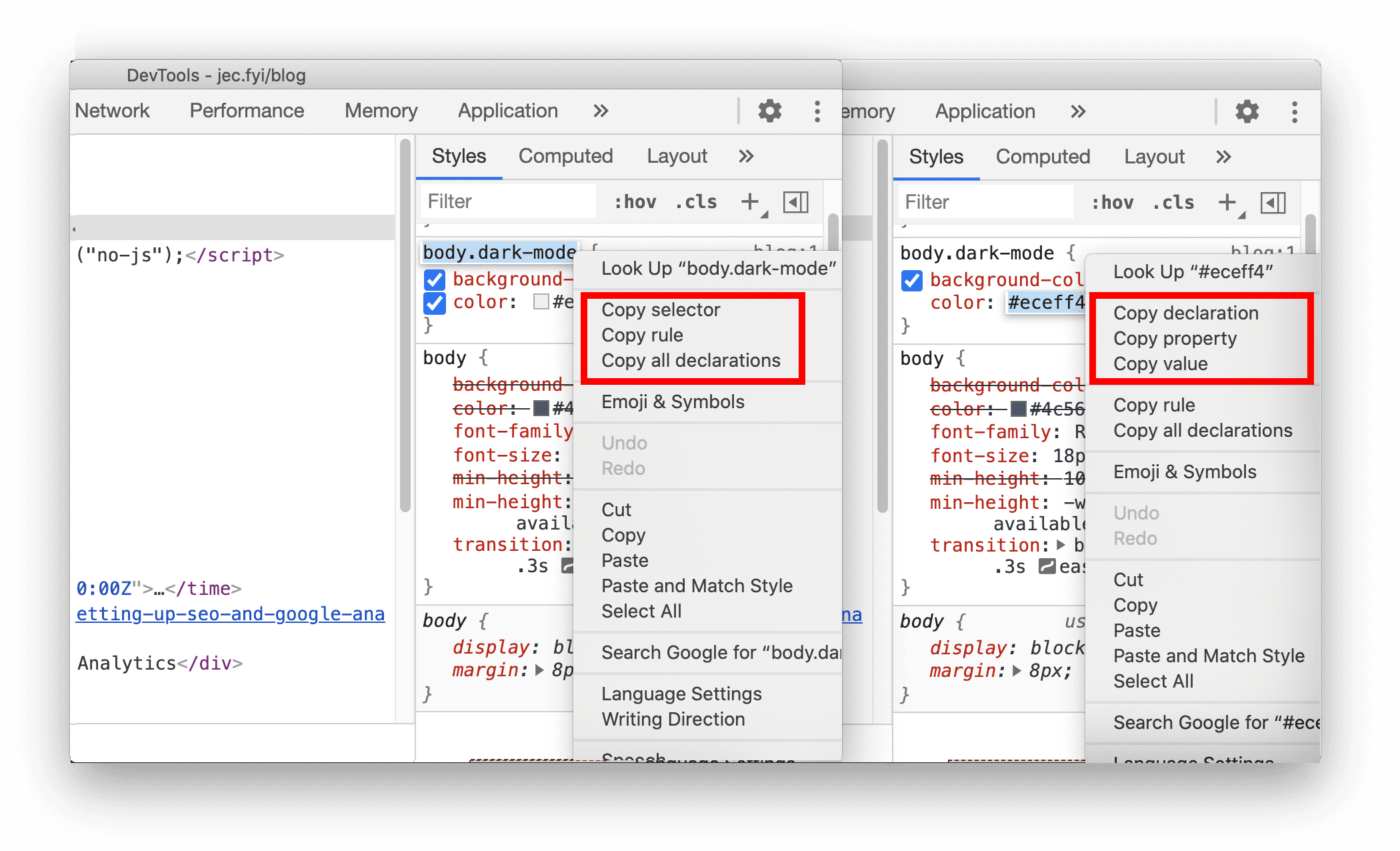Click the new style rule '+' icon
The height and width of the screenshot is (851, 1400).
coord(750,203)
